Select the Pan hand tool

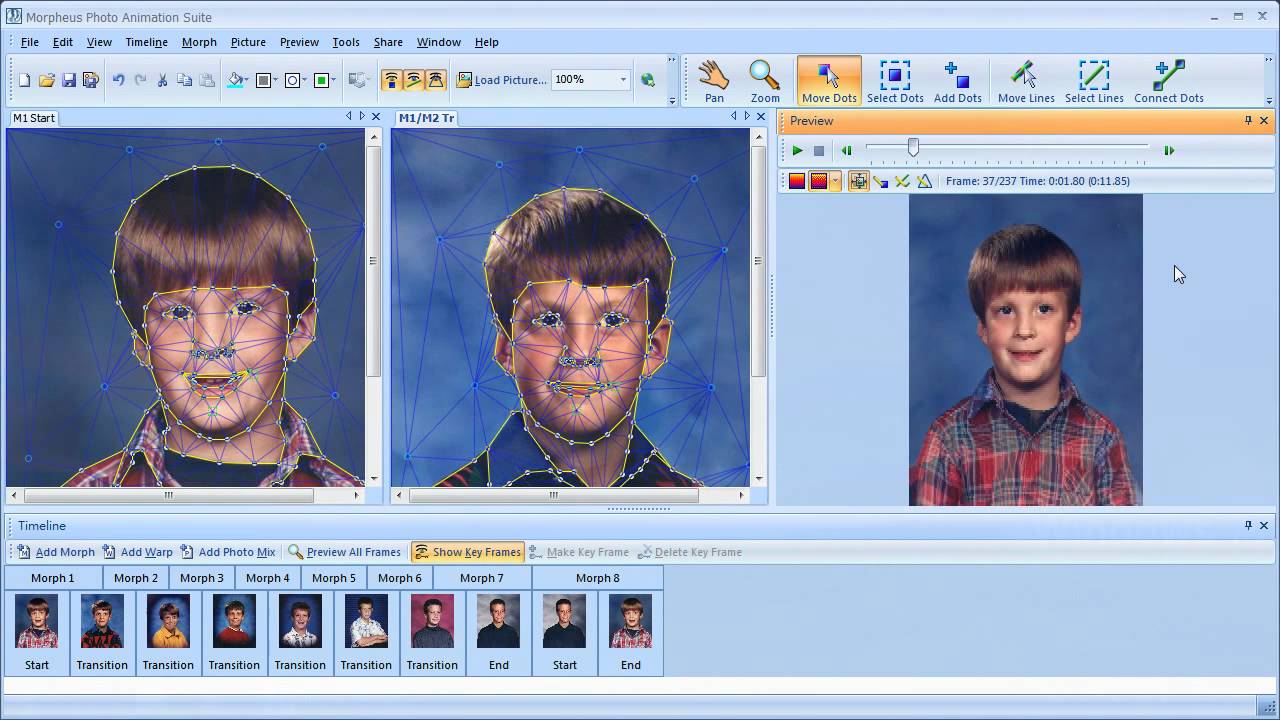[x=714, y=81]
